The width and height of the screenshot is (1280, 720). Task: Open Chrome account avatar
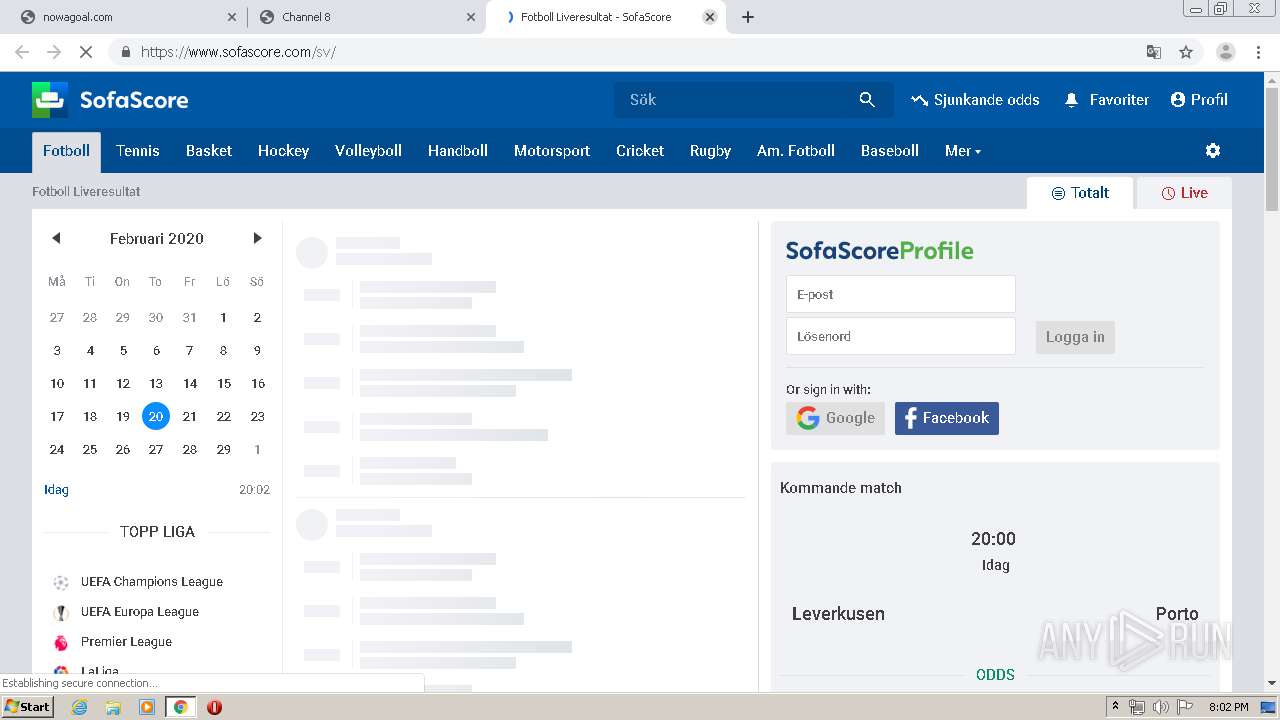point(1225,52)
